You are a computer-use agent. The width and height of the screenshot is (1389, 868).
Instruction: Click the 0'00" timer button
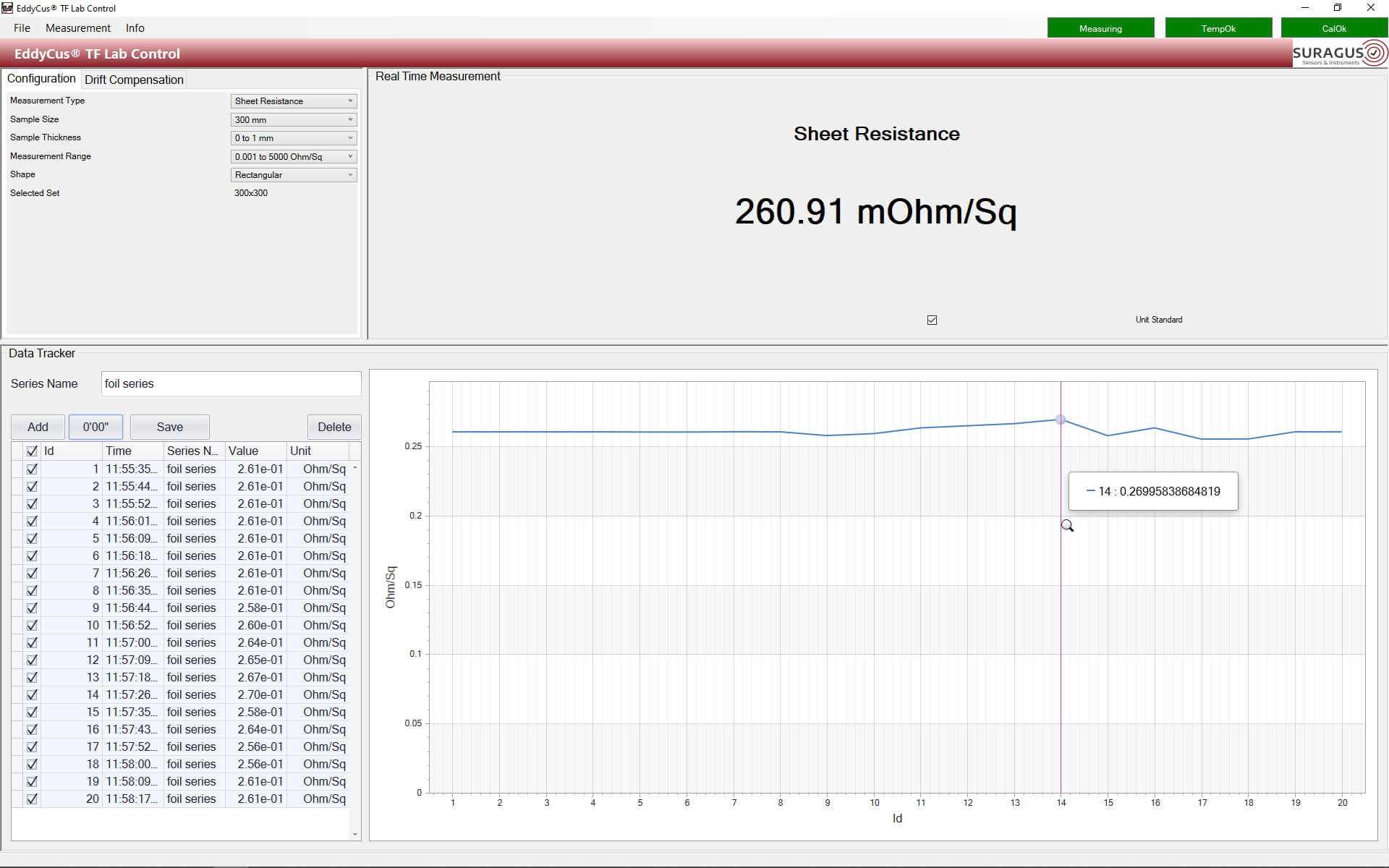click(x=95, y=427)
